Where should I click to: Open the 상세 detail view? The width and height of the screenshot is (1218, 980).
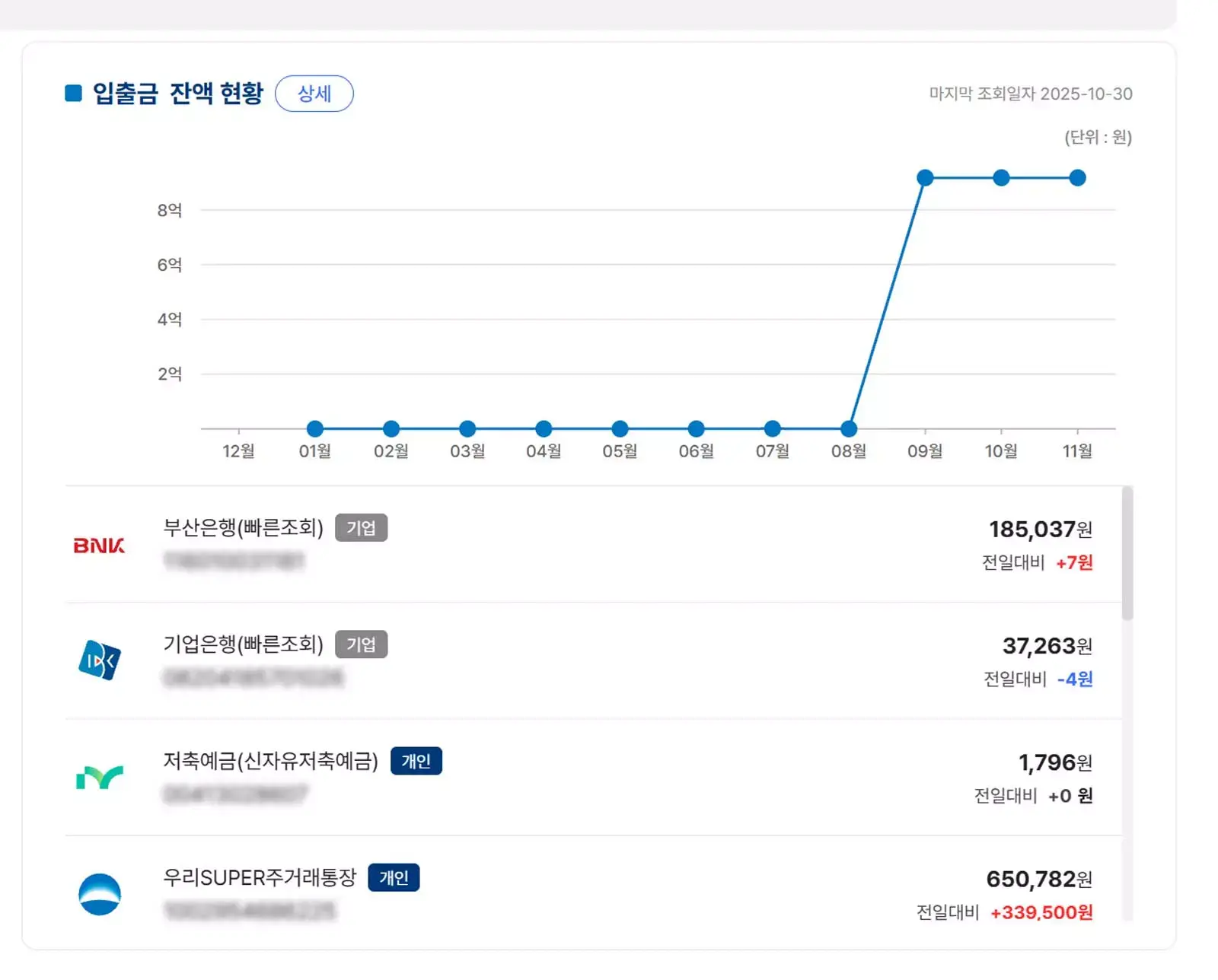tap(314, 93)
